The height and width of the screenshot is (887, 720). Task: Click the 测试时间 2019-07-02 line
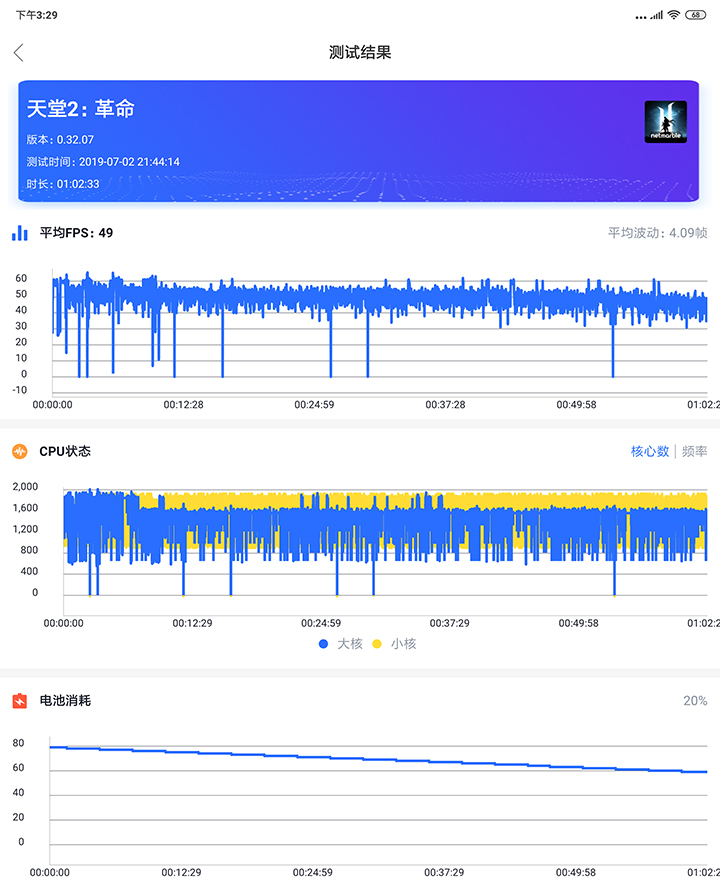click(103, 162)
